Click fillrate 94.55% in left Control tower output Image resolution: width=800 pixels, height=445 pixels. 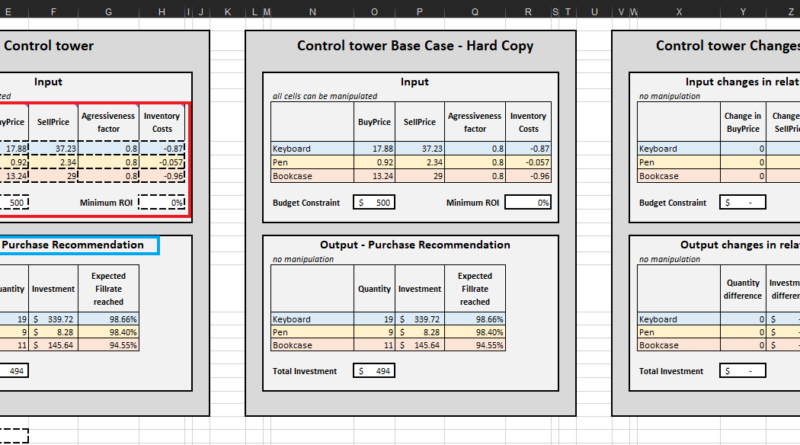109,345
